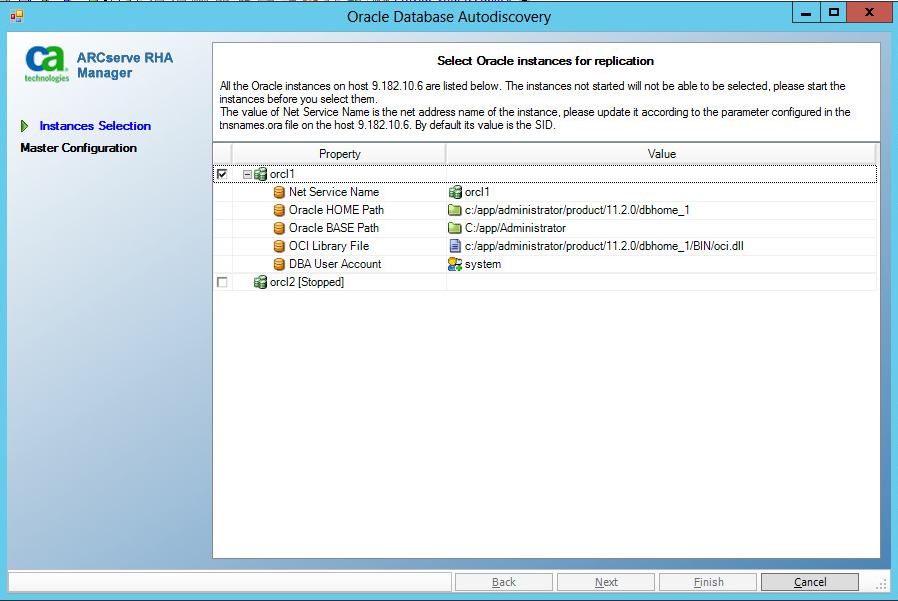Click the ARCserve RHA Manager title text
Image resolution: width=898 pixels, height=601 pixels.
click(125, 65)
